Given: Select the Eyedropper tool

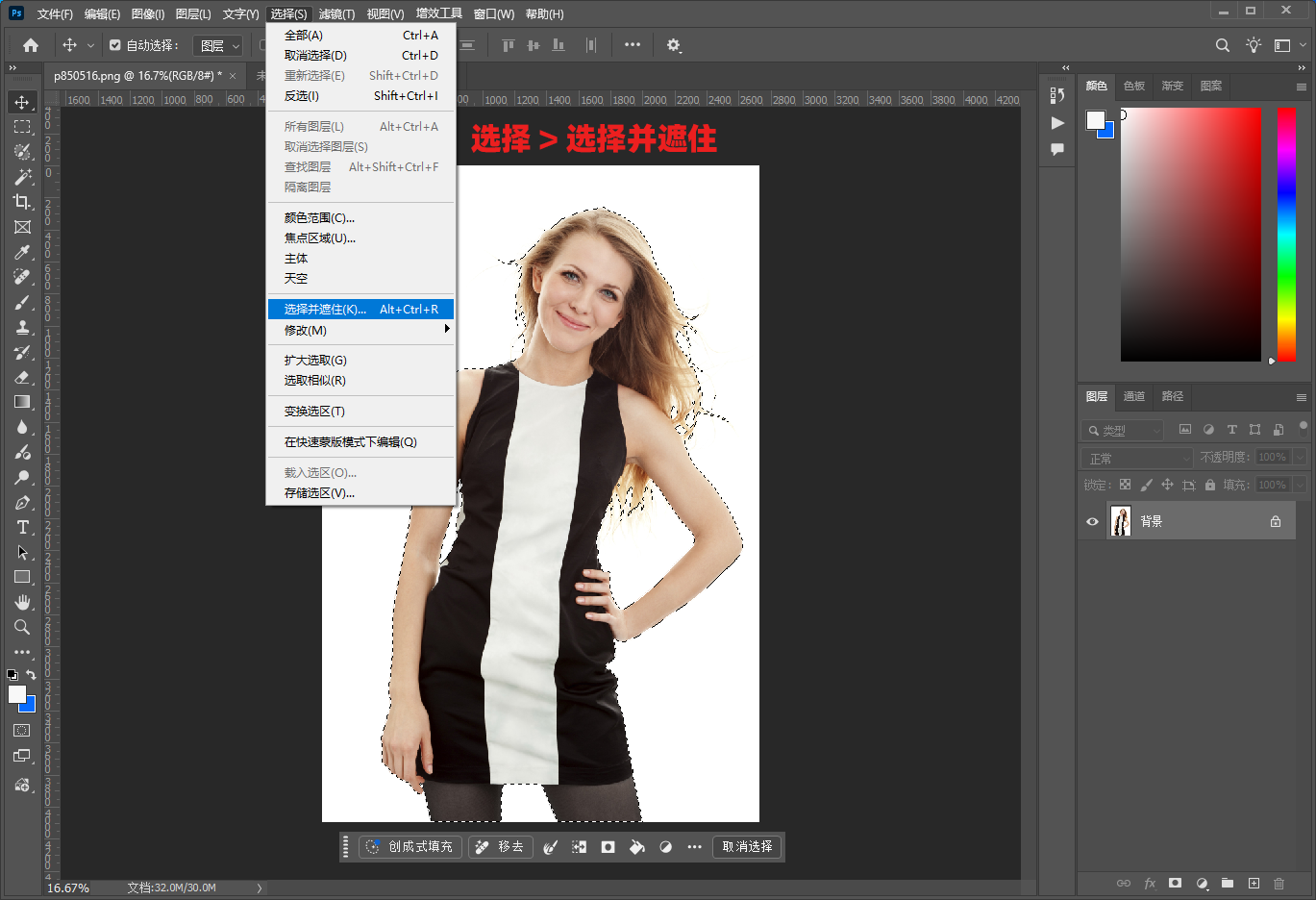Looking at the screenshot, I should [x=22, y=252].
